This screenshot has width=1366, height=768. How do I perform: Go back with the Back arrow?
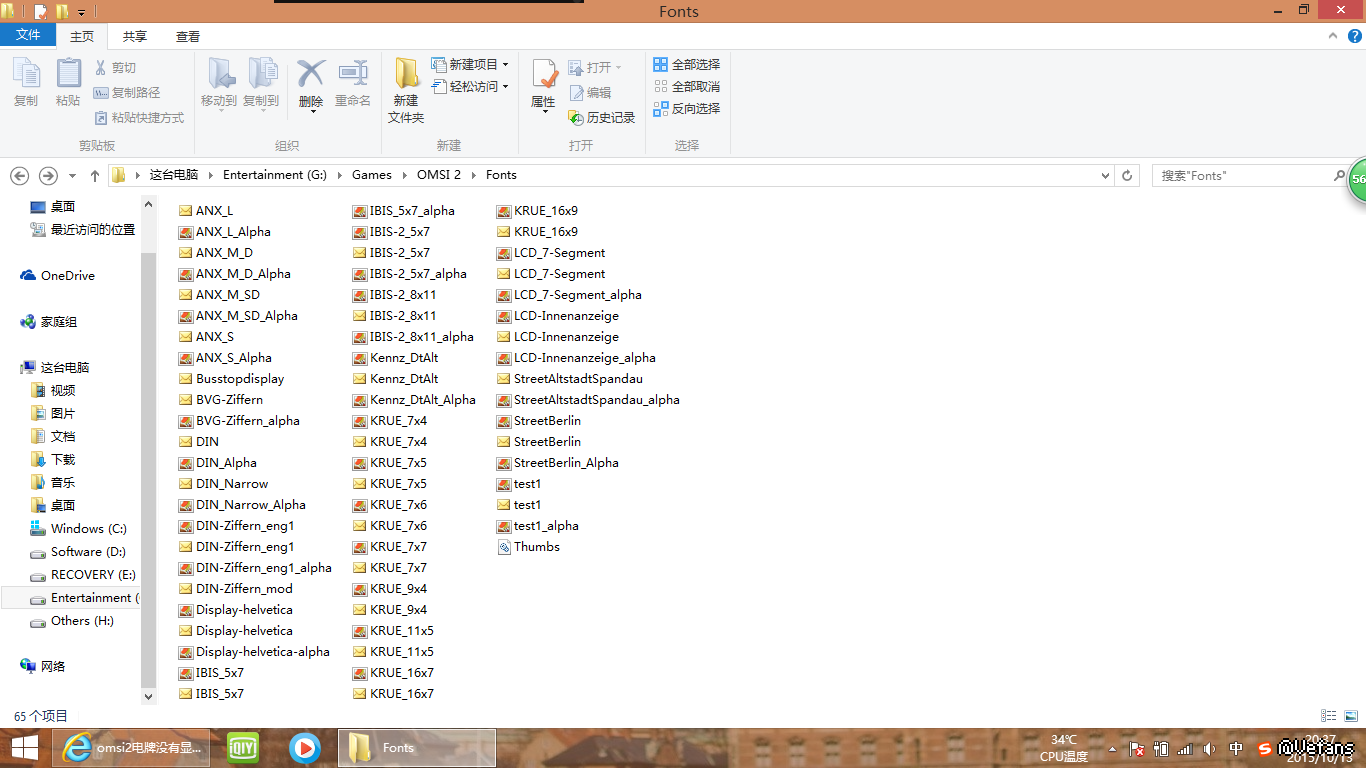point(19,176)
